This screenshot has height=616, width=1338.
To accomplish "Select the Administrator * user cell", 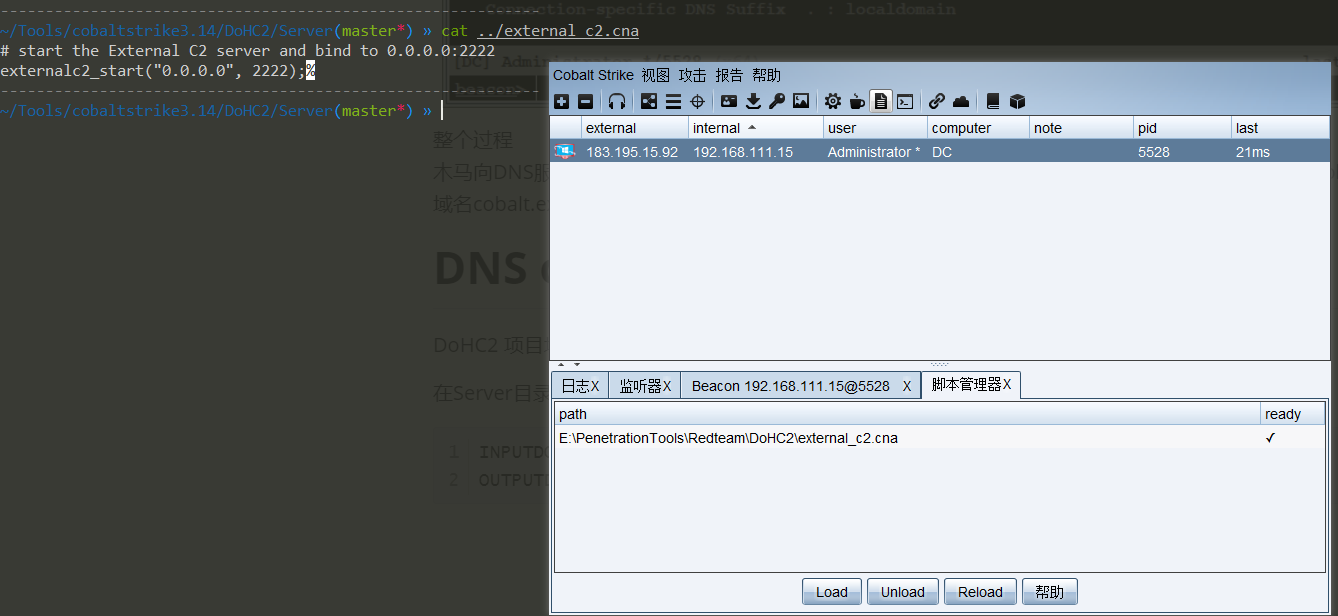I will 874,152.
